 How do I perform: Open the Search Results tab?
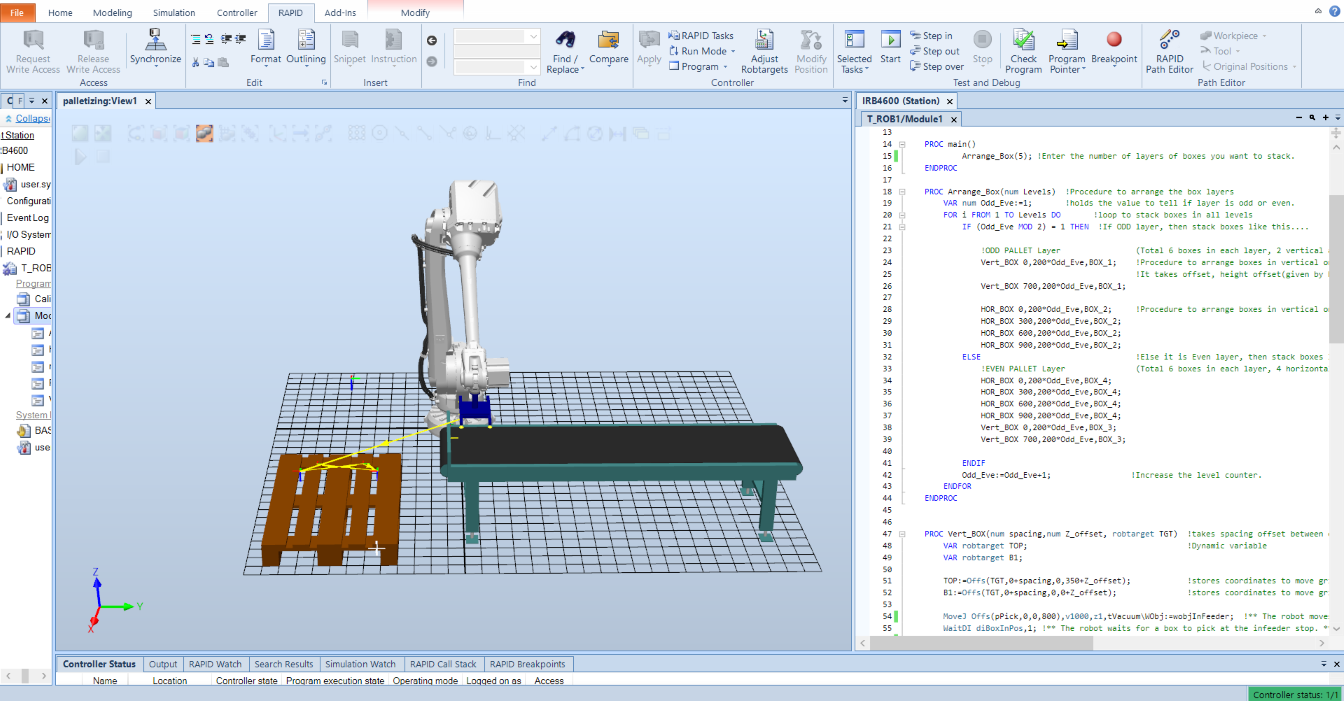pos(283,664)
